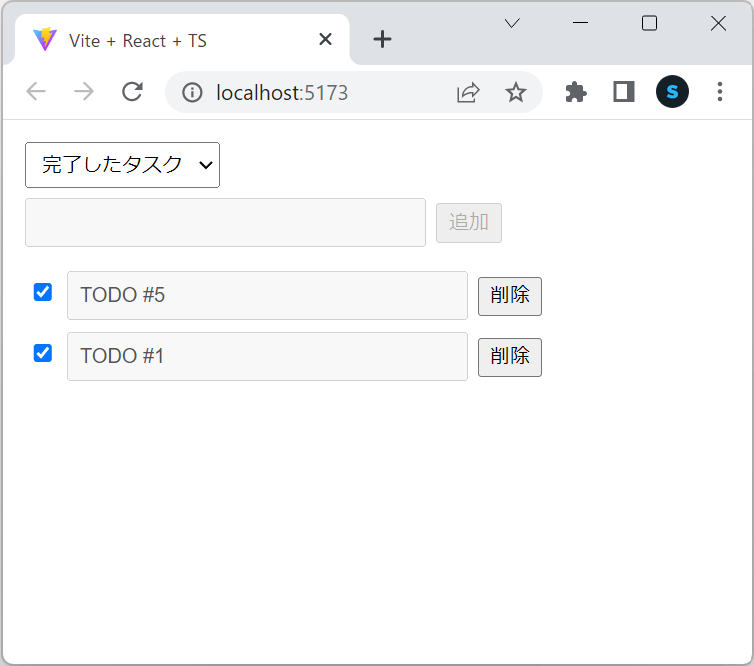
Task: Uncheck the TODO #5 checkbox
Action: 43,292
